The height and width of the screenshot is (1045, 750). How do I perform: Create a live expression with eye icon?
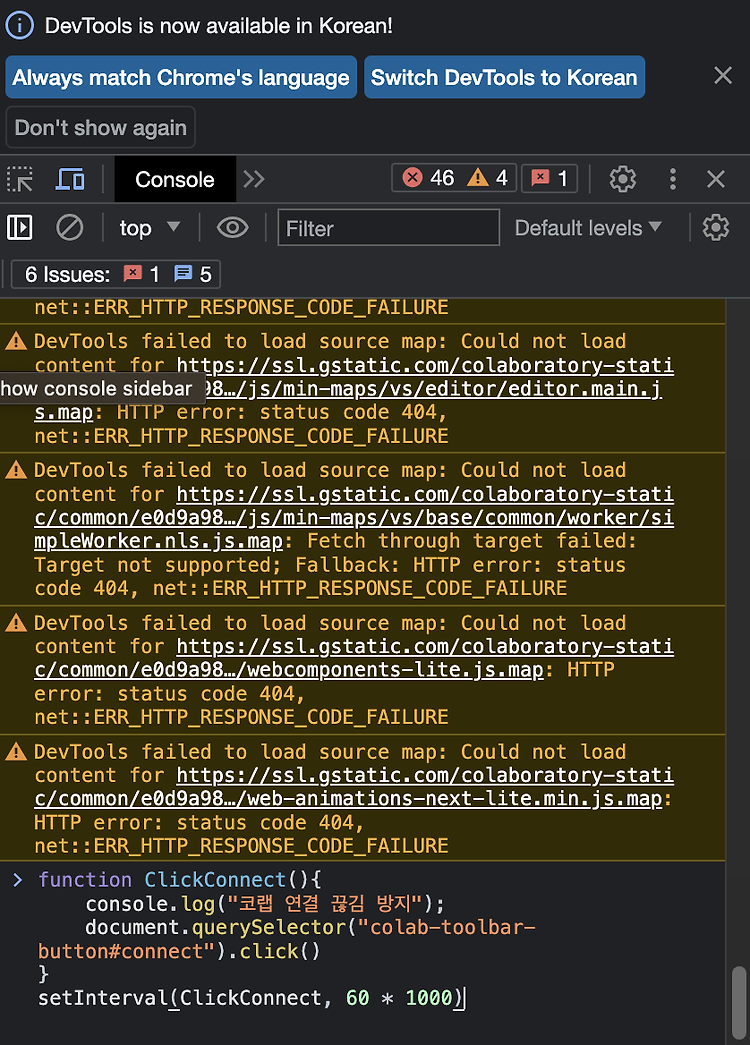pyautogui.click(x=233, y=228)
